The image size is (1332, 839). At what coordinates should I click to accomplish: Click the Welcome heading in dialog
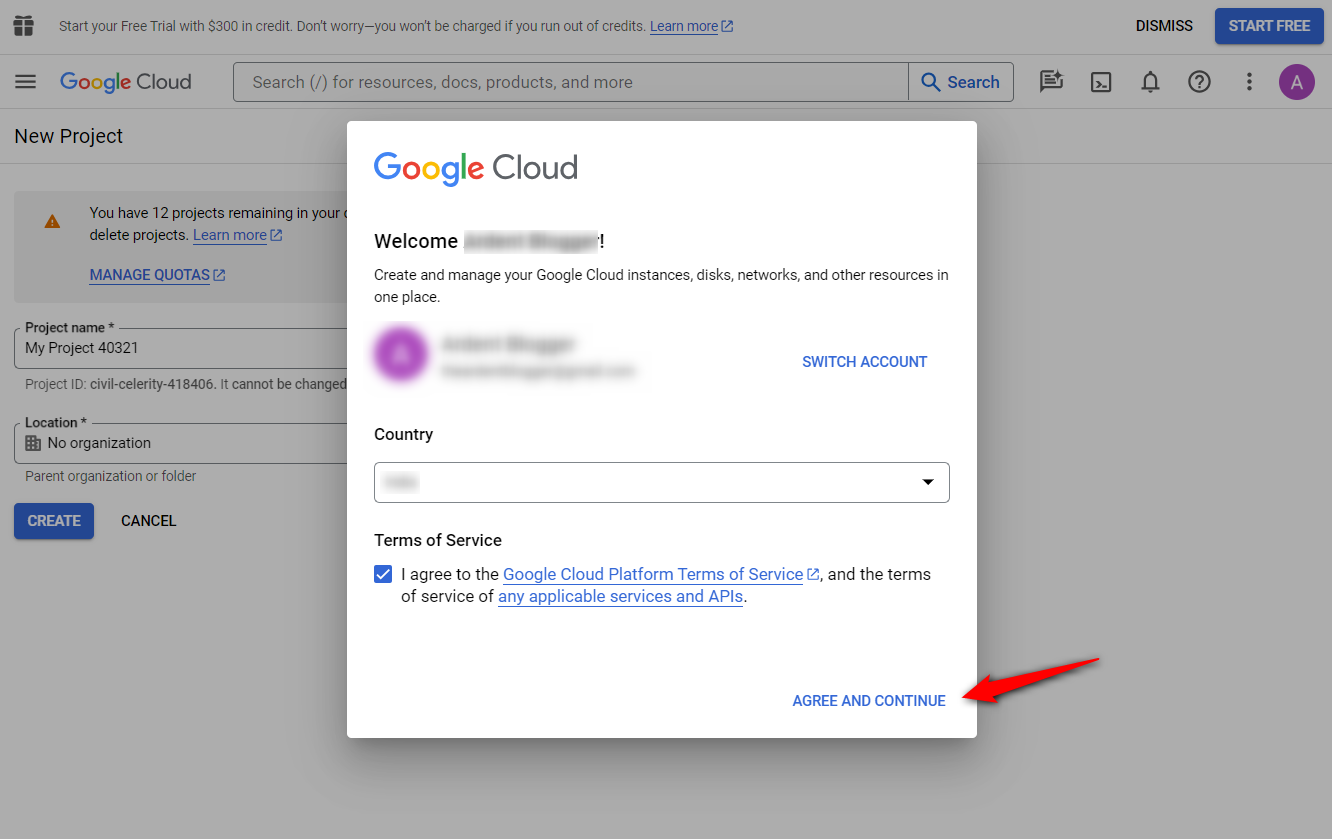(x=490, y=241)
